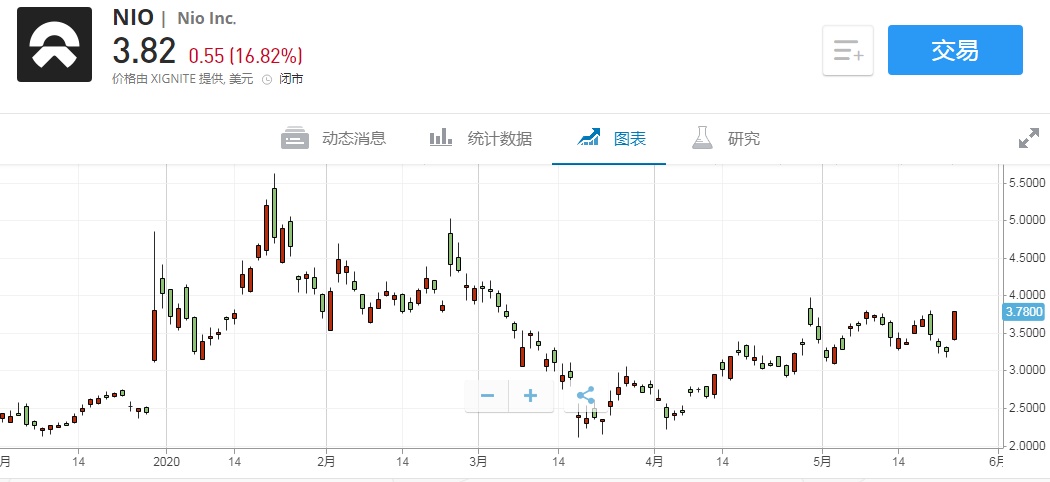Zoom in the chart with plus button
The width and height of the screenshot is (1050, 482).
(531, 396)
